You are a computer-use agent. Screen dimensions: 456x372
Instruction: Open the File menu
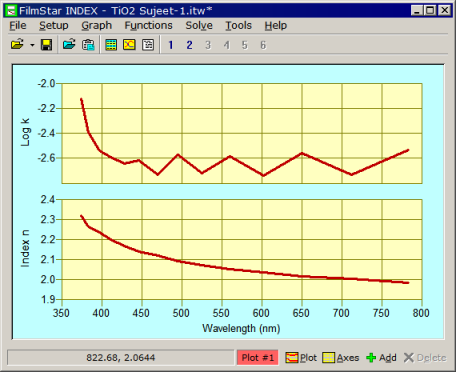coord(18,26)
